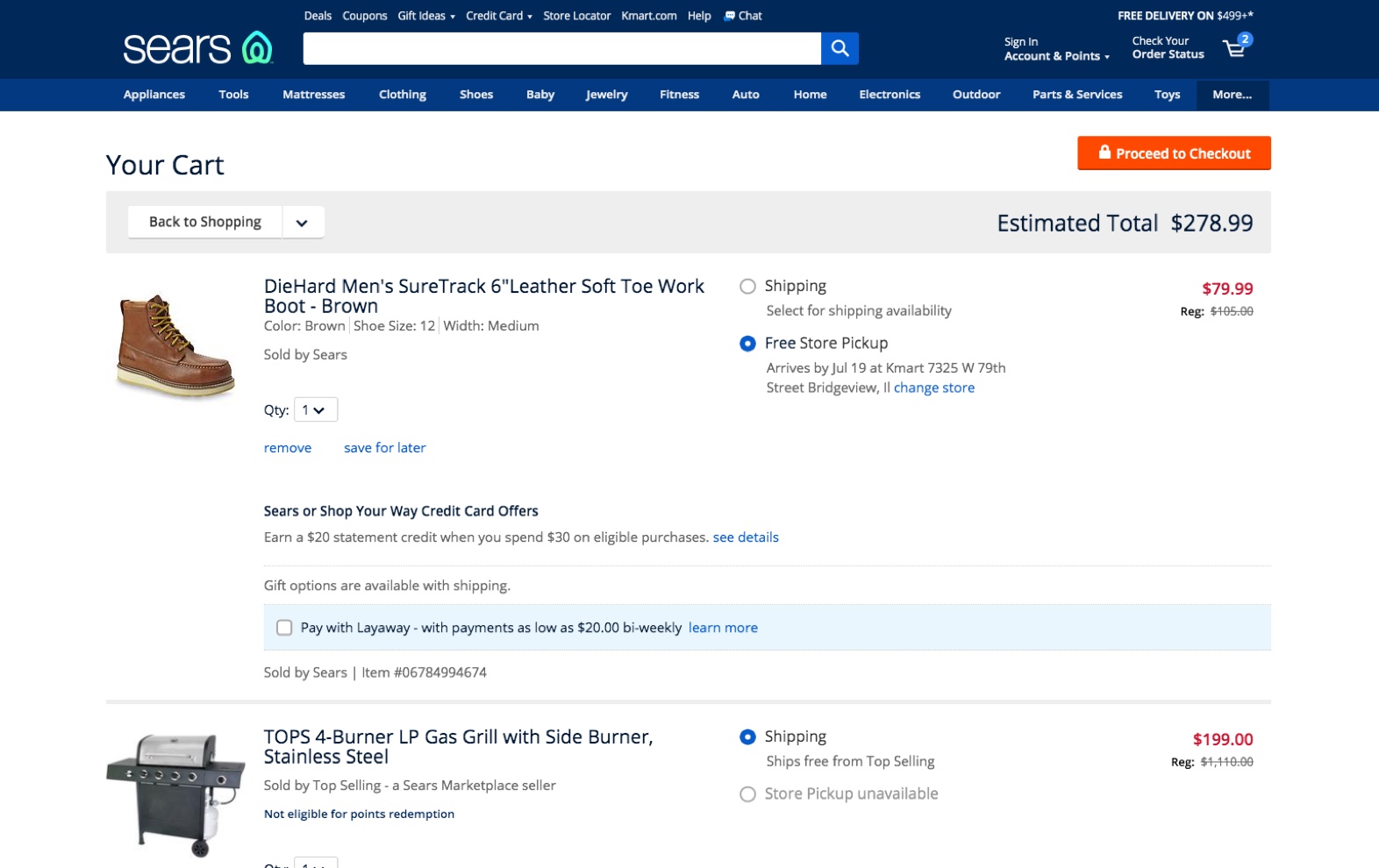
Task: Open the TOPS 4-Burner Gas Grill title
Action: [x=459, y=747]
